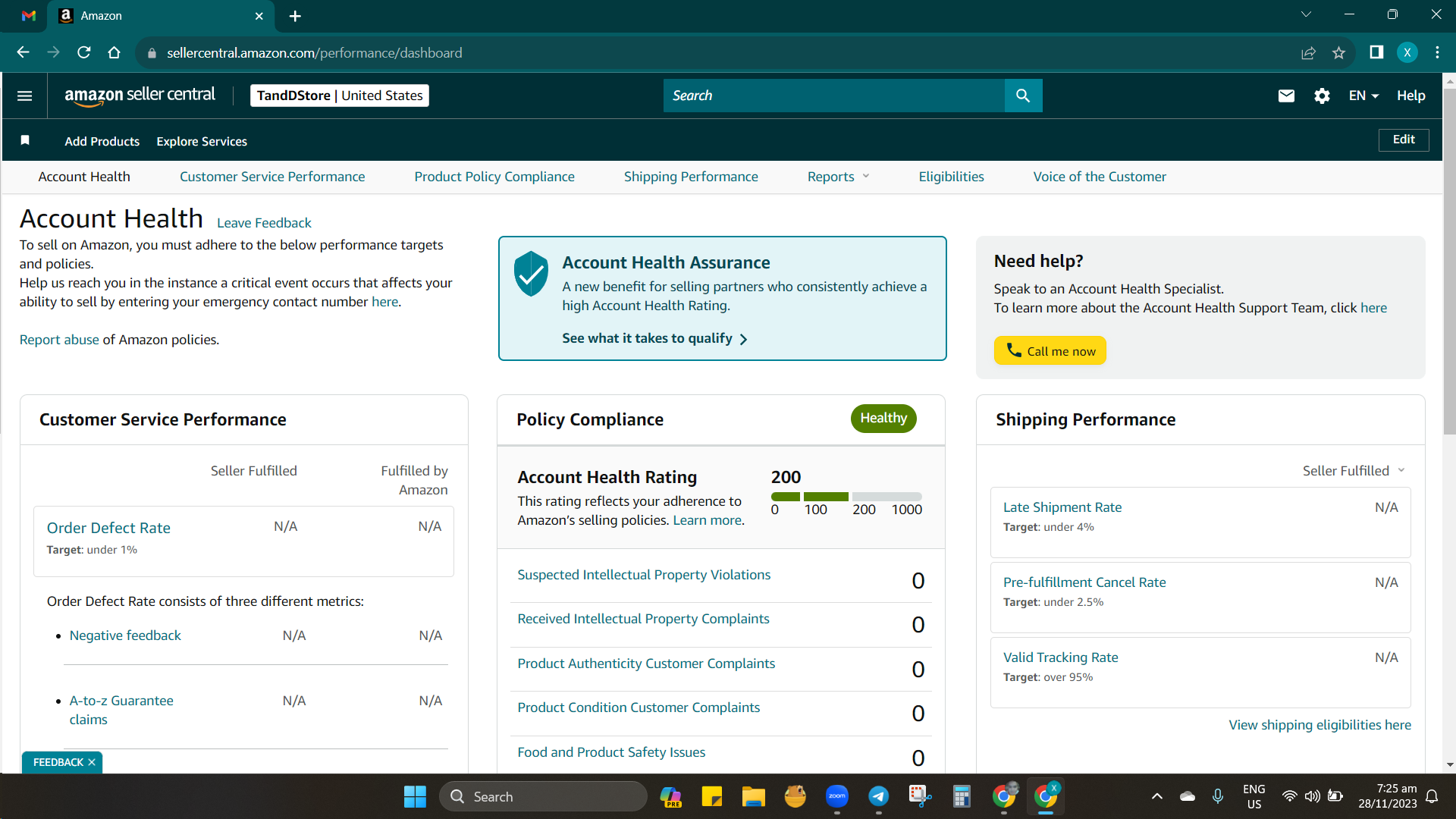Click the Healthy status badge
1456x819 pixels.
(x=883, y=419)
